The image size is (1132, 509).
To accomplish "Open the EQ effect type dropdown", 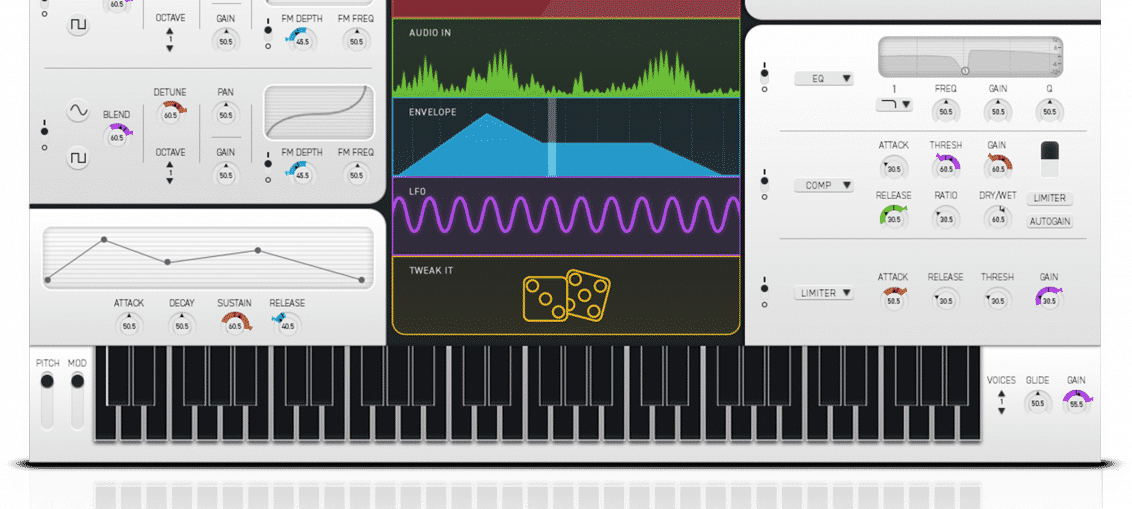I will [x=823, y=78].
